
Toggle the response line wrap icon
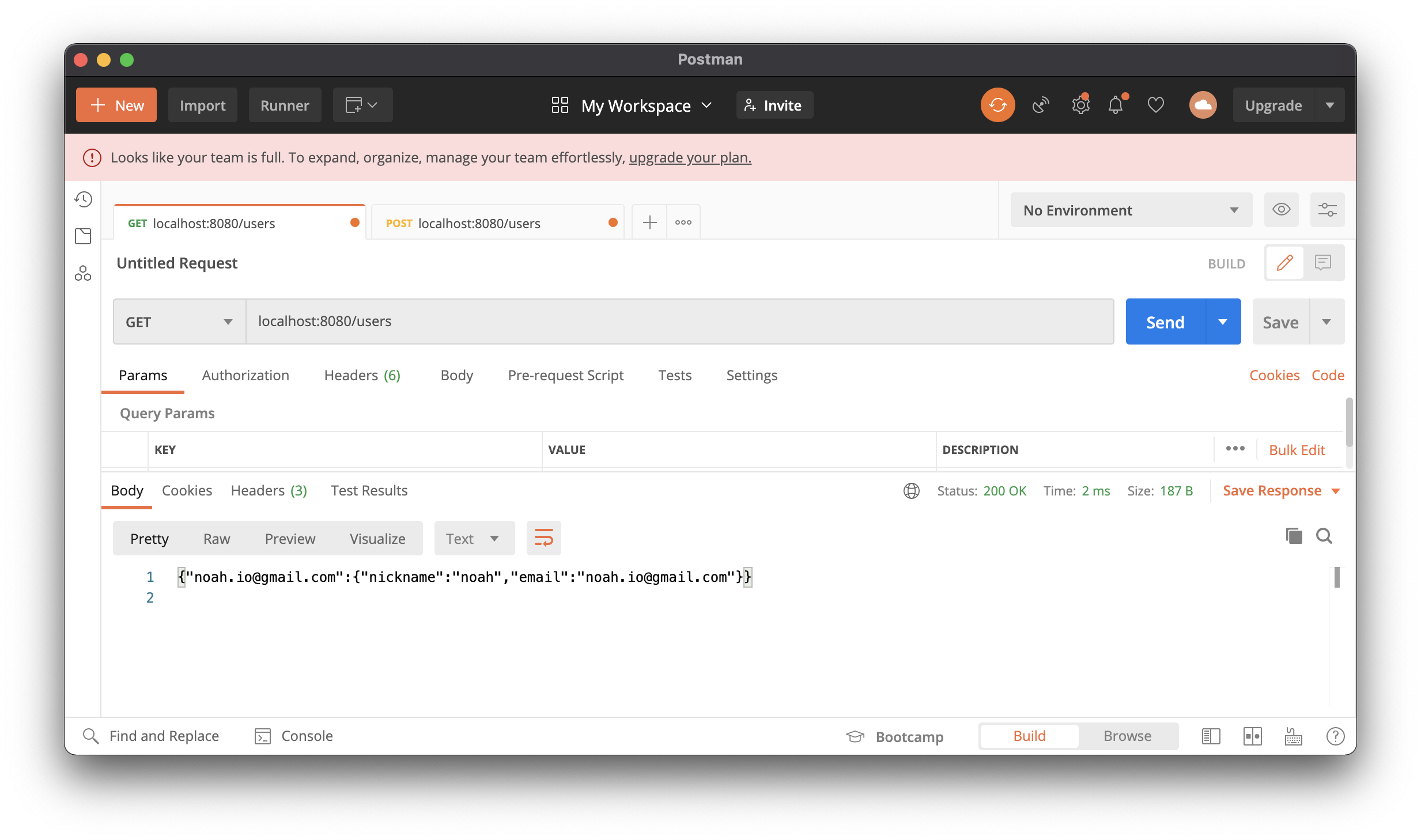point(543,538)
